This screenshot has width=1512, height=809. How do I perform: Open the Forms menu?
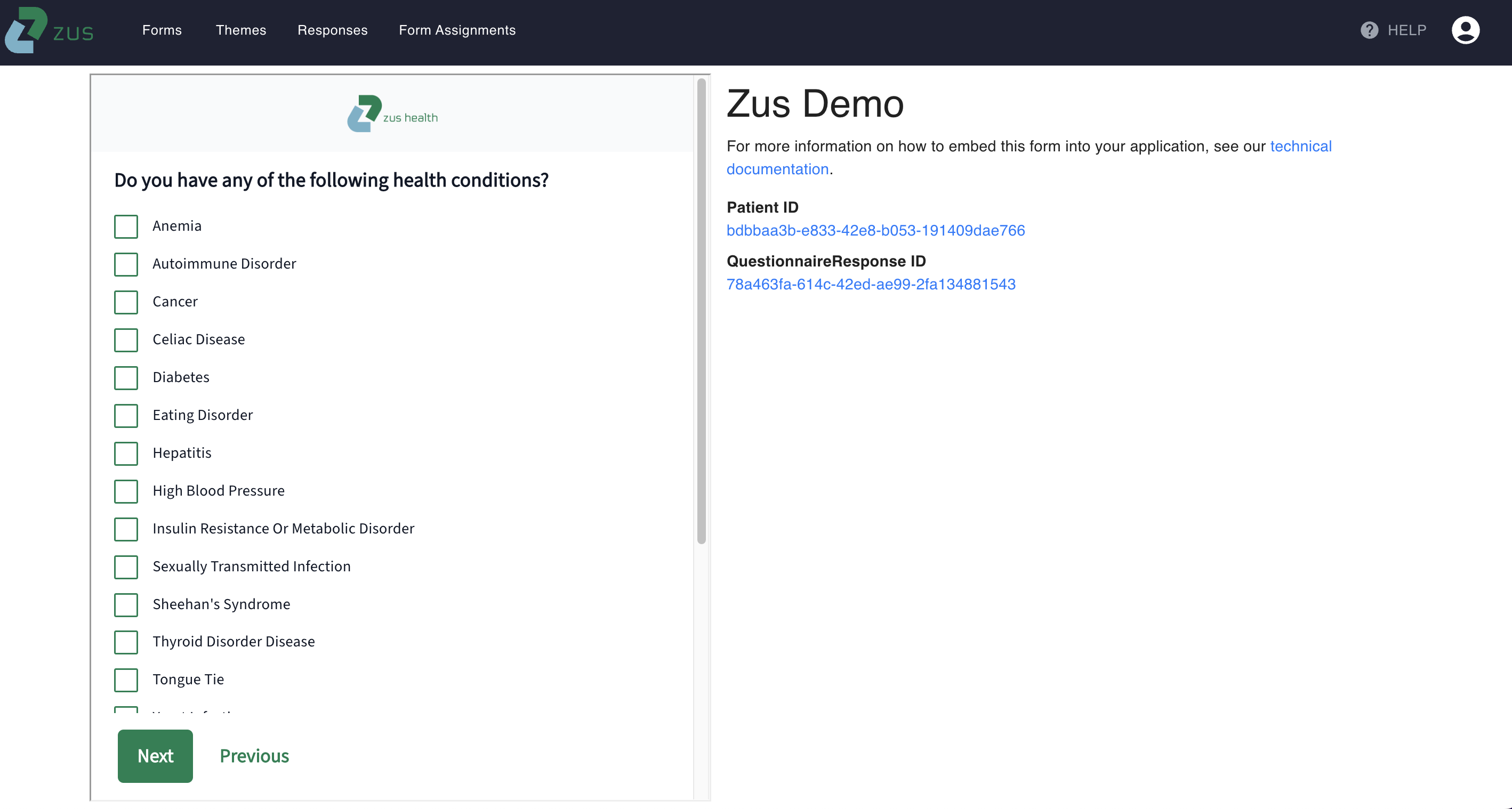(x=162, y=30)
